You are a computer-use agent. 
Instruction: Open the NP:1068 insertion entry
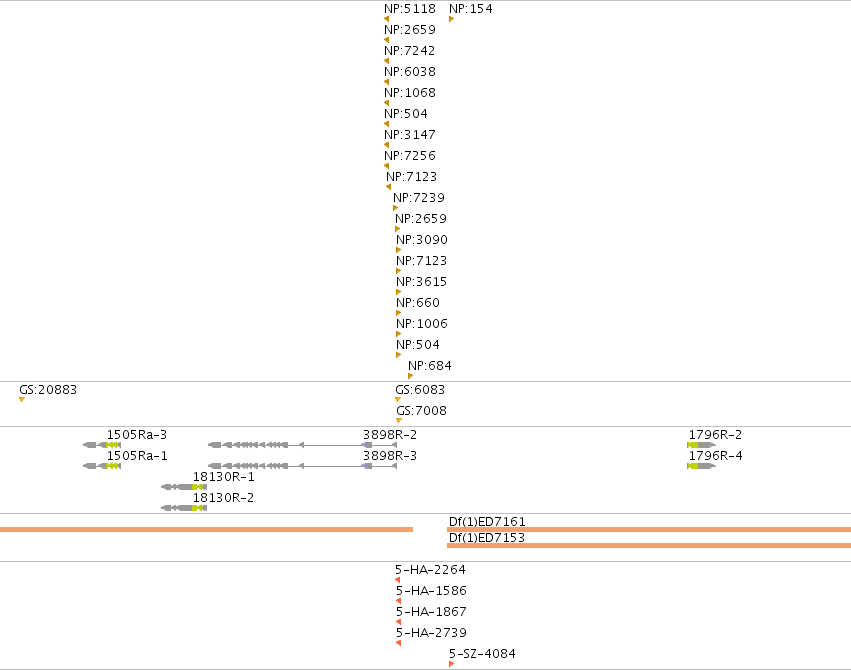[x=410, y=93]
